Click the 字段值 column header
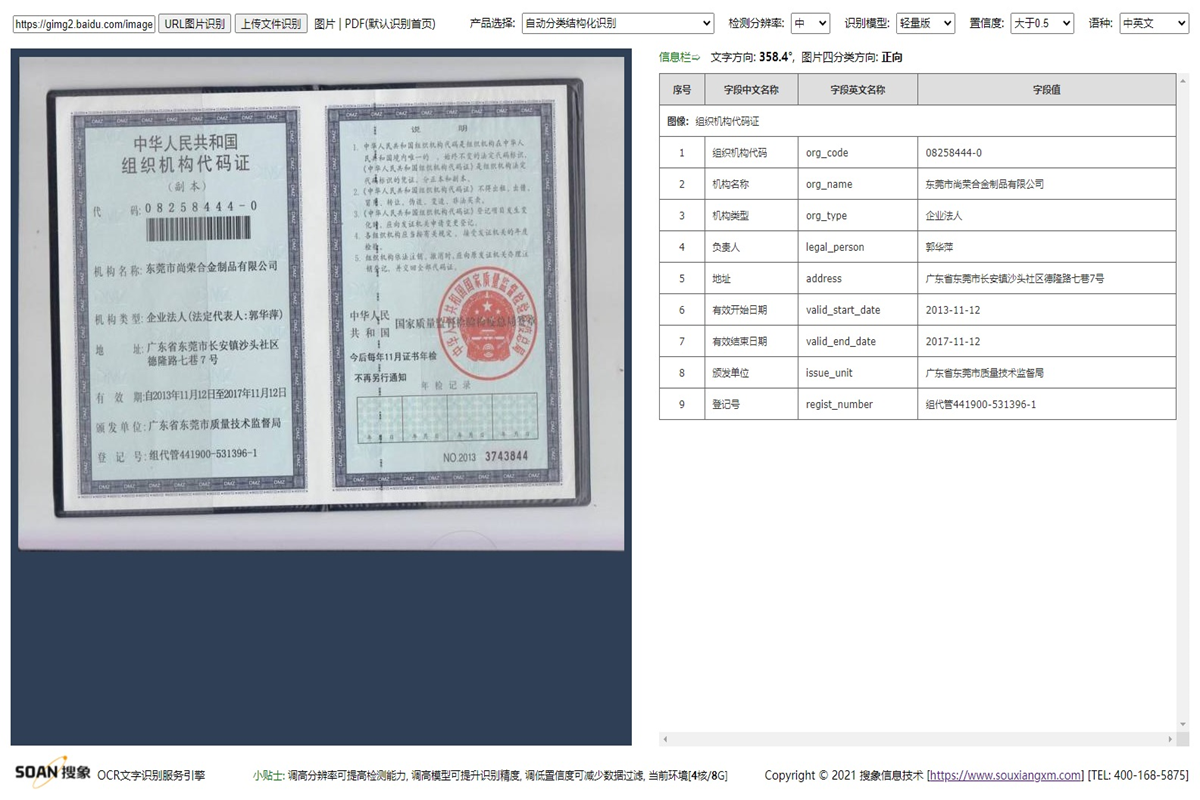1200x800 pixels. [x=1046, y=89]
